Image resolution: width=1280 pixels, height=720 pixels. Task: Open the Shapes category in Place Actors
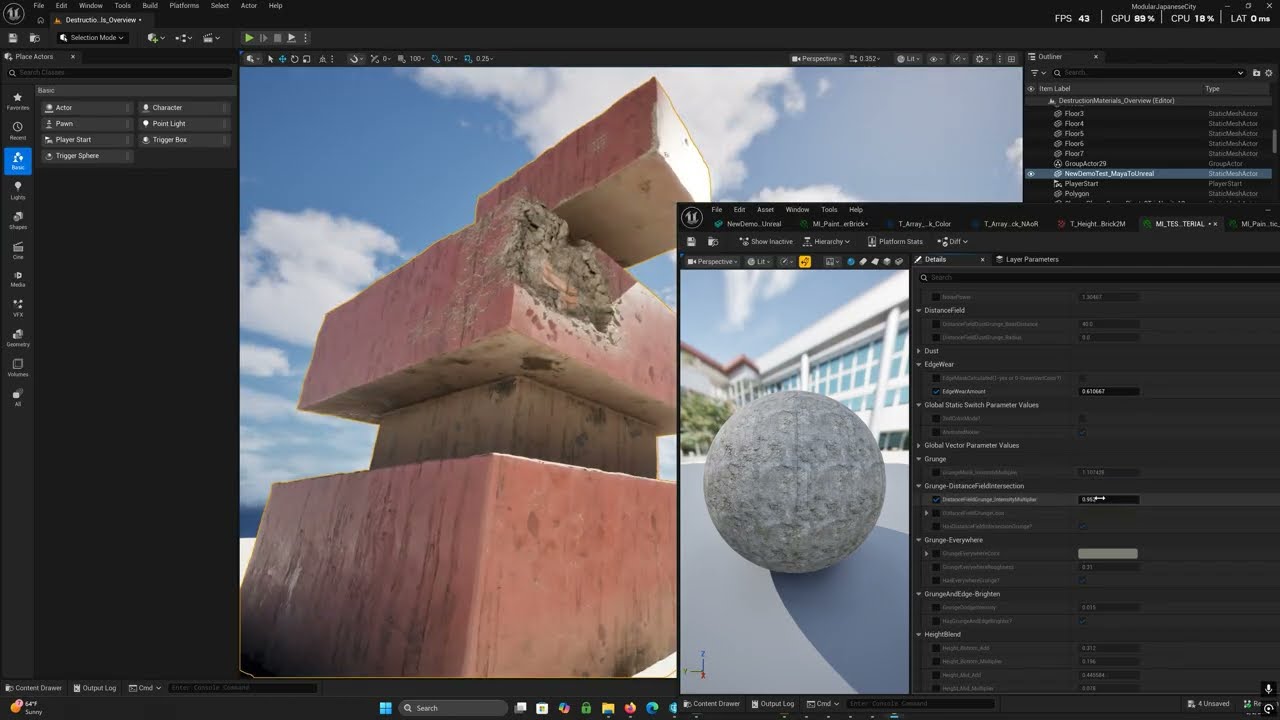[17, 220]
